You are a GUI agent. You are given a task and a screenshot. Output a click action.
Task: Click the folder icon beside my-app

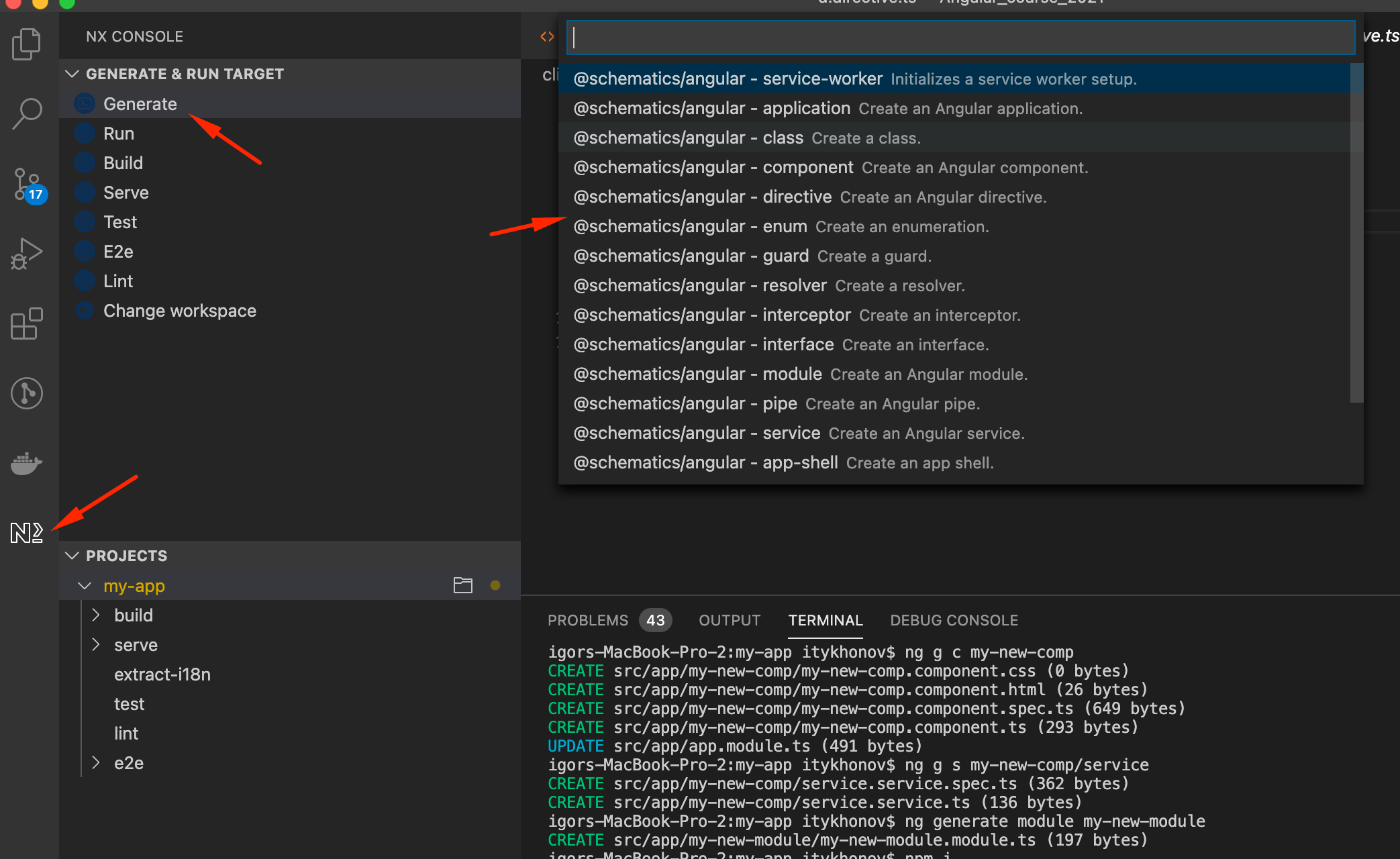462,585
